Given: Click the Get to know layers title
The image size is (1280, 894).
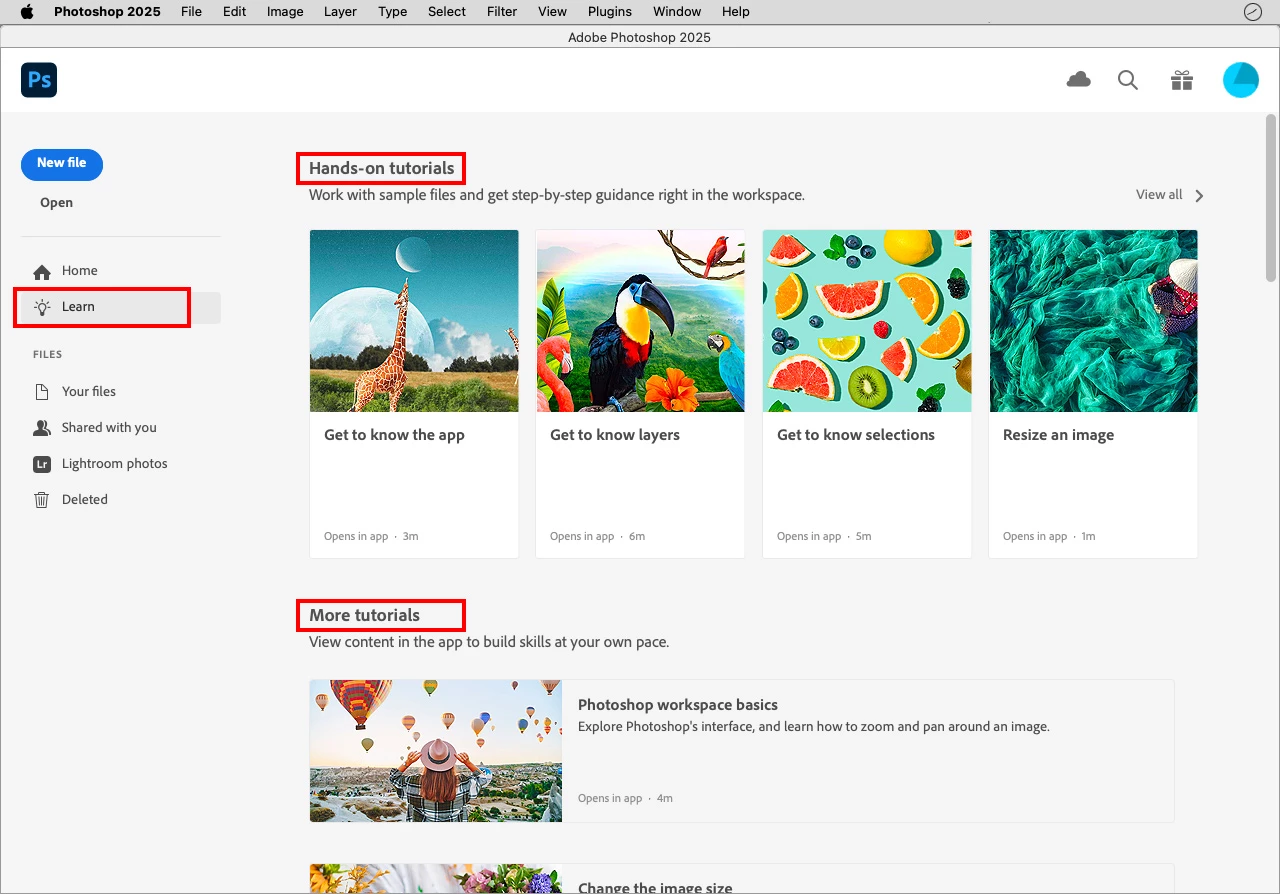Looking at the screenshot, I should (615, 435).
